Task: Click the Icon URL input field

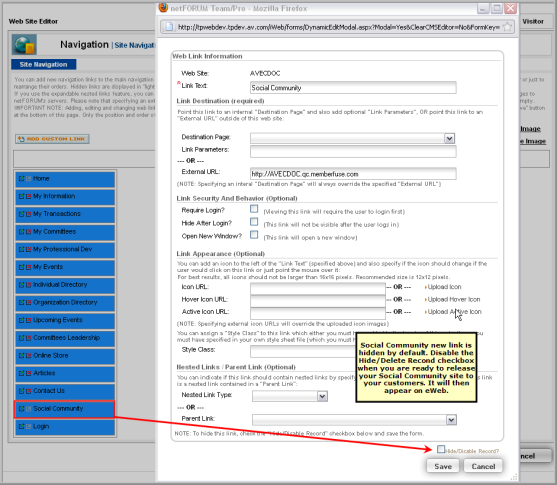Action: tap(318, 288)
